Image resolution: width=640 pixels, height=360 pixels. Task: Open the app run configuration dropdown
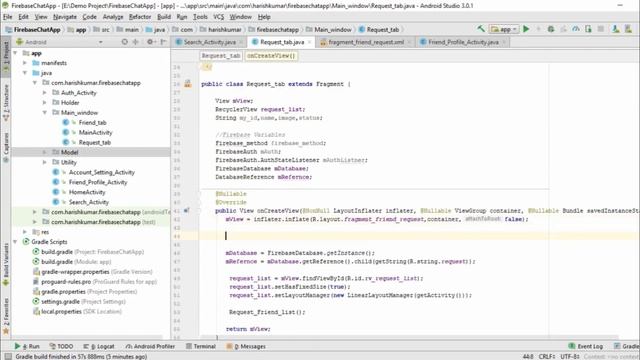click(x=504, y=29)
